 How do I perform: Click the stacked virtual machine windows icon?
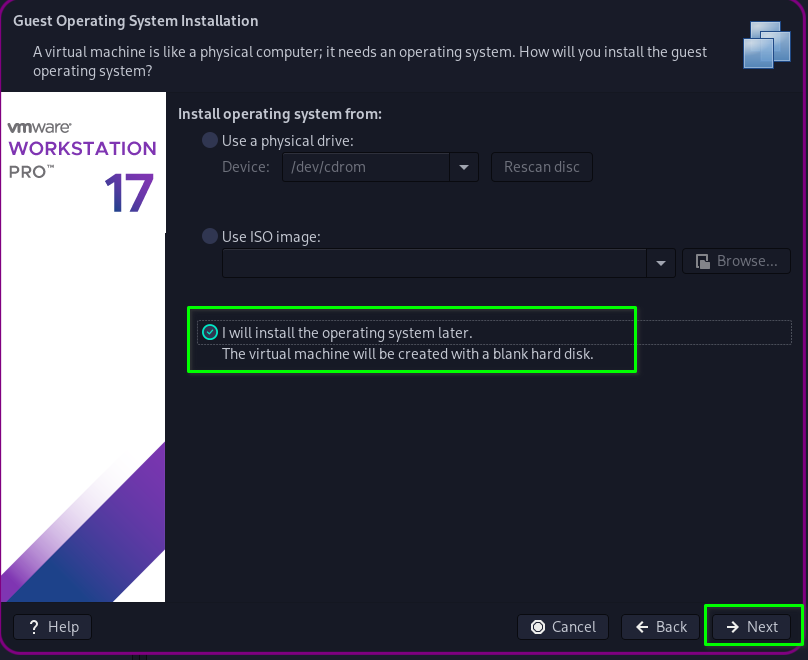[767, 44]
